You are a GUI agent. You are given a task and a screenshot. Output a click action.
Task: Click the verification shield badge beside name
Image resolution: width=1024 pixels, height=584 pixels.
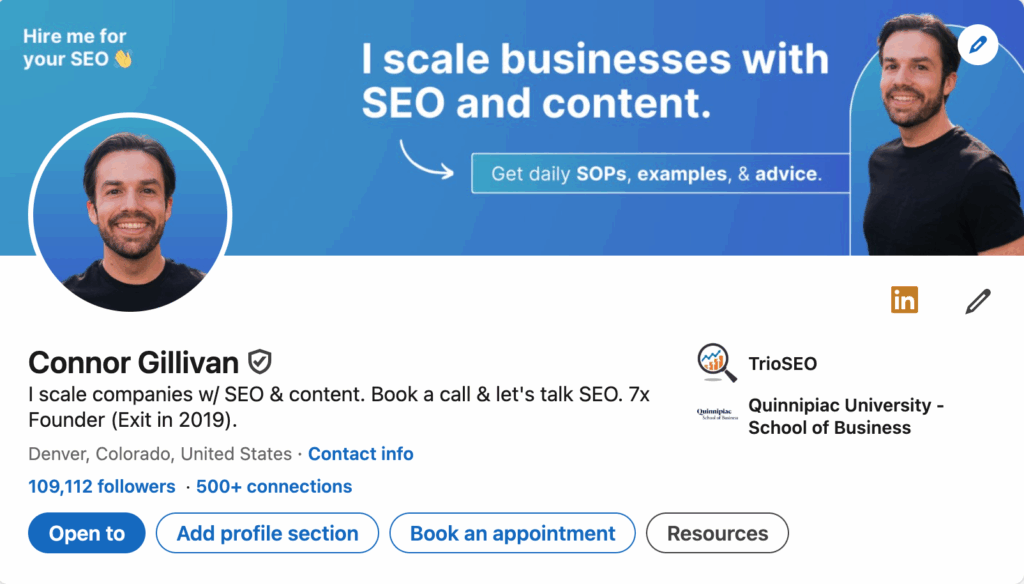[x=260, y=362]
